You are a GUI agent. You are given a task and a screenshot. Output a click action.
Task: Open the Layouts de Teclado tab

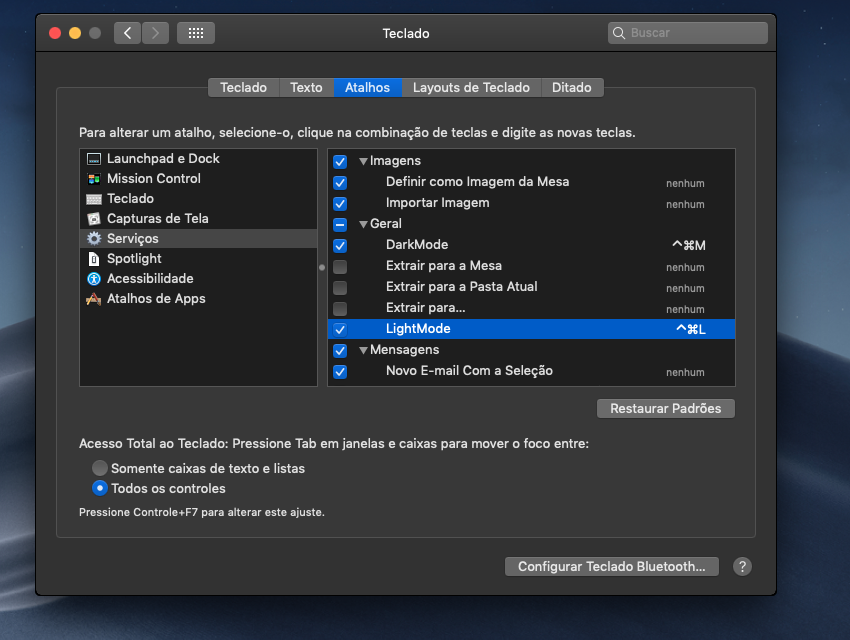[x=471, y=88]
